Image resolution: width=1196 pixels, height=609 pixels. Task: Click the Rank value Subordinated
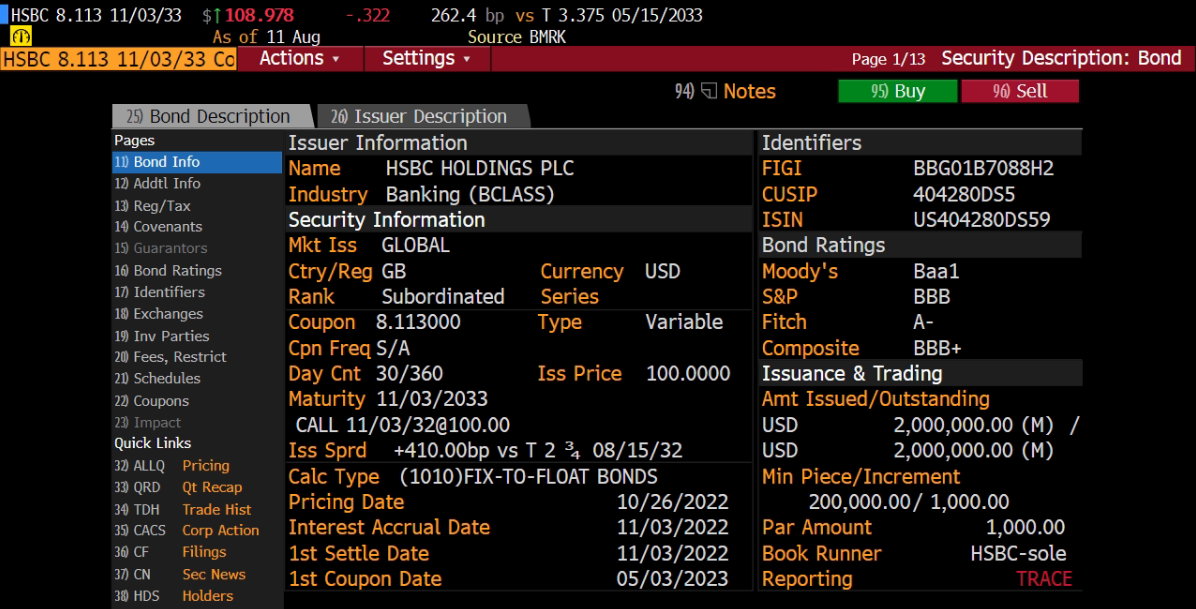tap(443, 297)
